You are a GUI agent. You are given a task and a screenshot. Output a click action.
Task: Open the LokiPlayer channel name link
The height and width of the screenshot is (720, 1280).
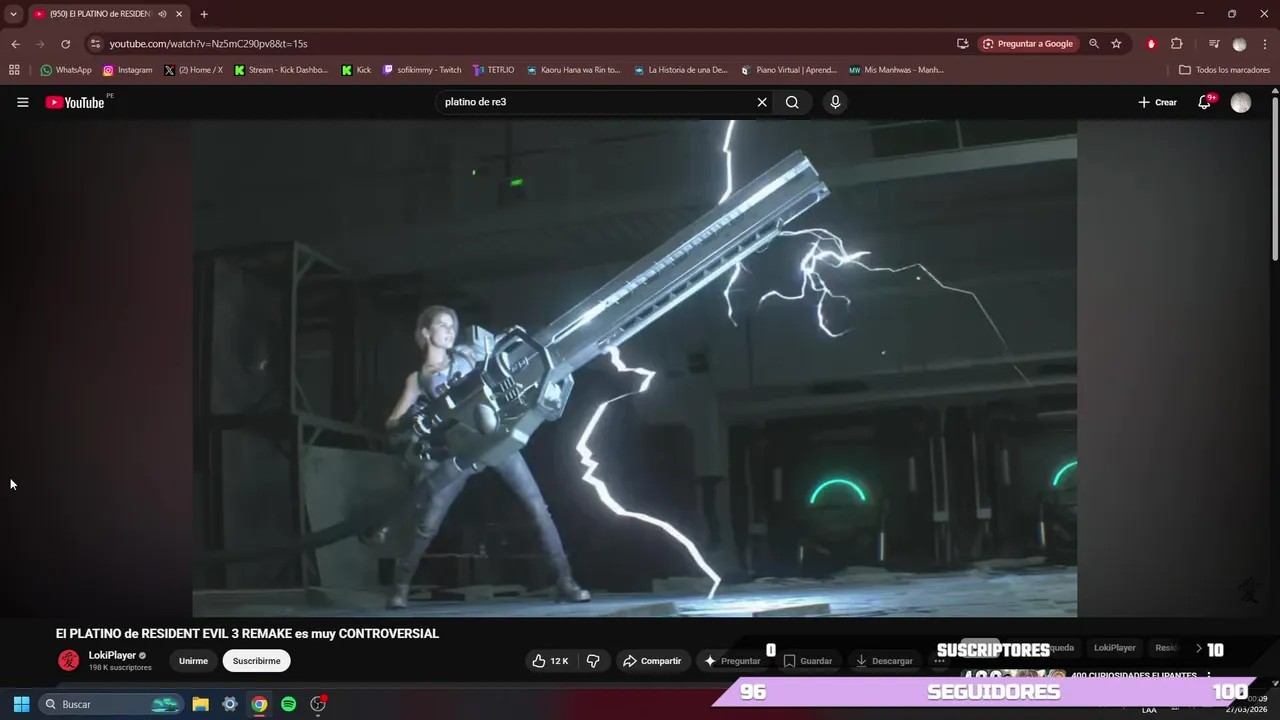click(x=112, y=655)
